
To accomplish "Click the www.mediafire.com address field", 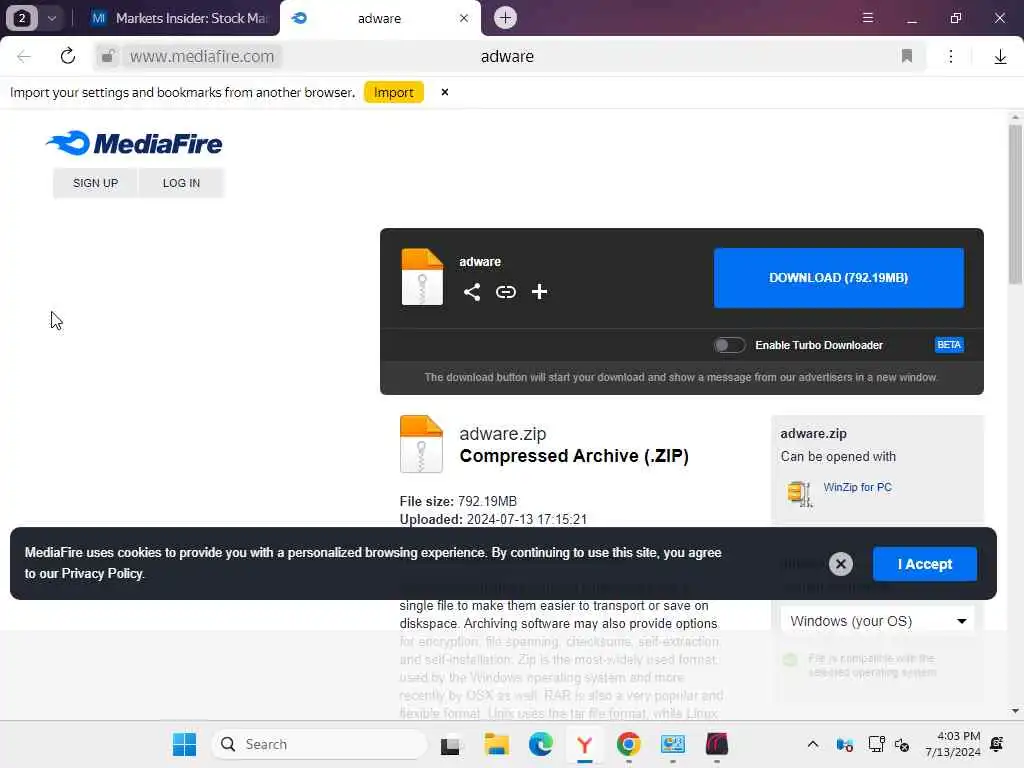I will pos(202,56).
